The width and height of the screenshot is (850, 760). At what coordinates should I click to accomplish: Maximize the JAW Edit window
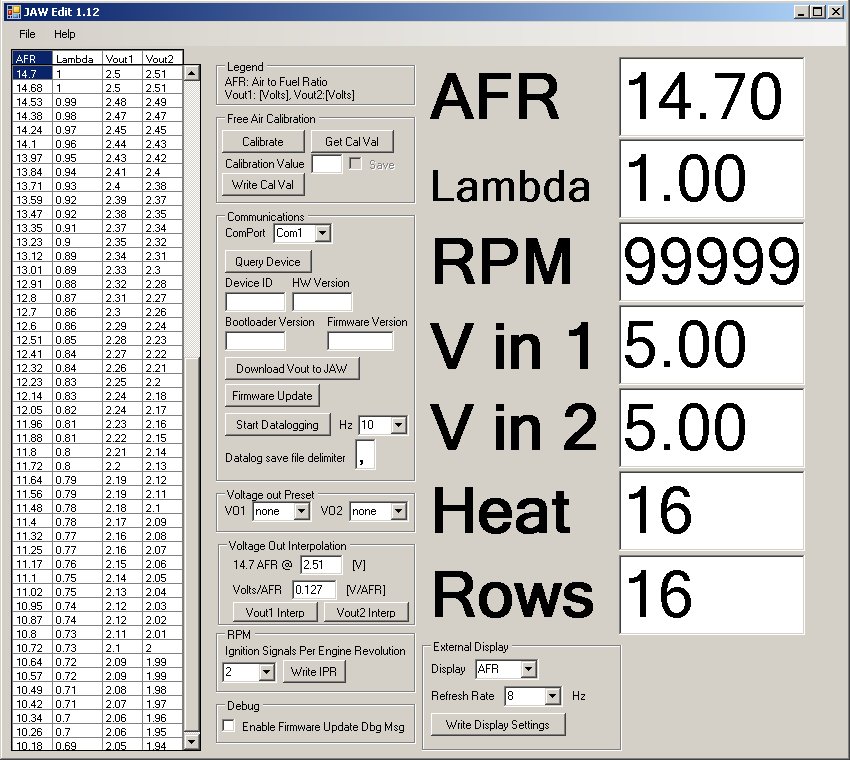[x=817, y=11]
